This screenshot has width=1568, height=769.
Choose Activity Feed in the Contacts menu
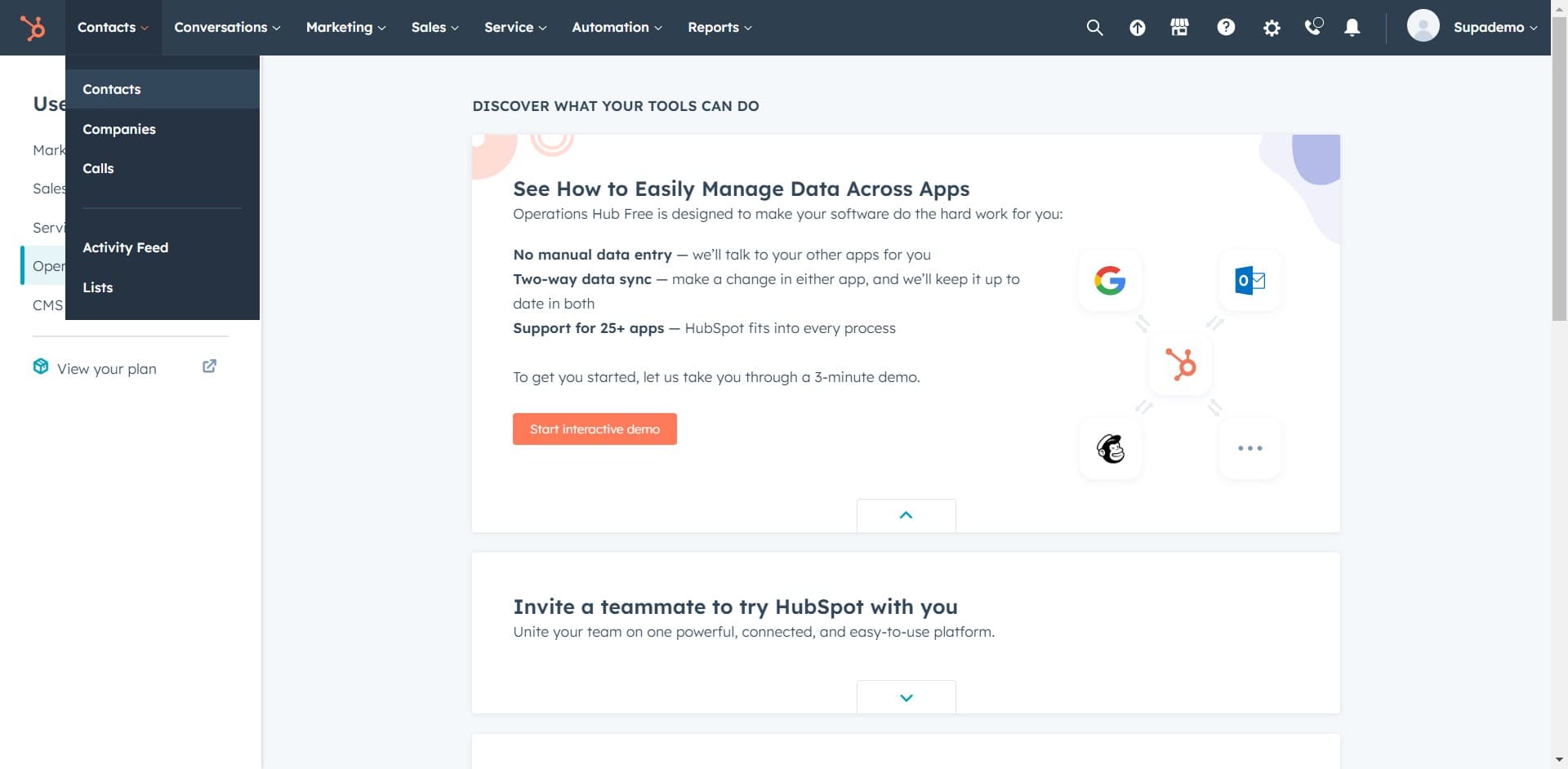pos(125,247)
